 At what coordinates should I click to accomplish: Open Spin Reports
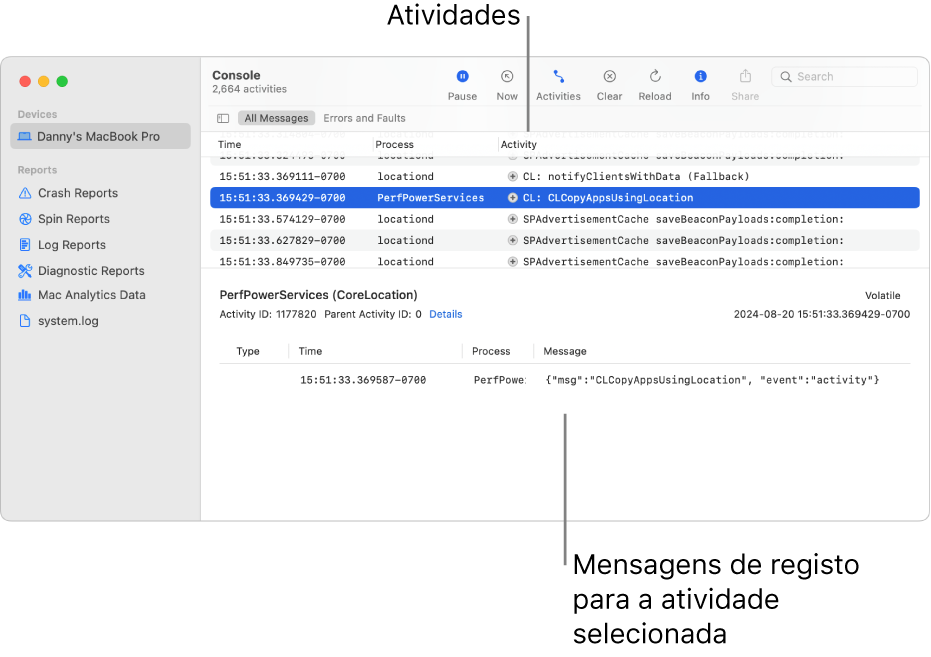click(x=74, y=219)
